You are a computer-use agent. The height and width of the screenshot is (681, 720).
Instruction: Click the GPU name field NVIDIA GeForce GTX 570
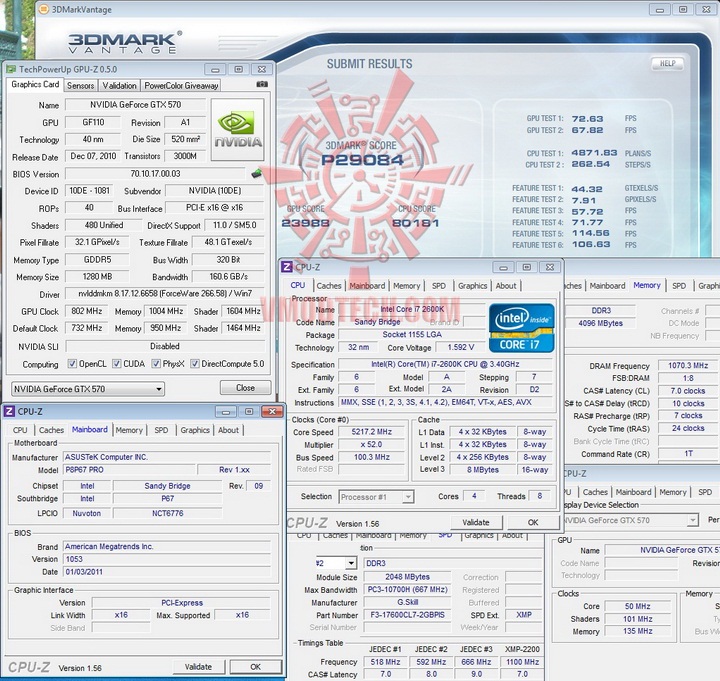[x=135, y=105]
